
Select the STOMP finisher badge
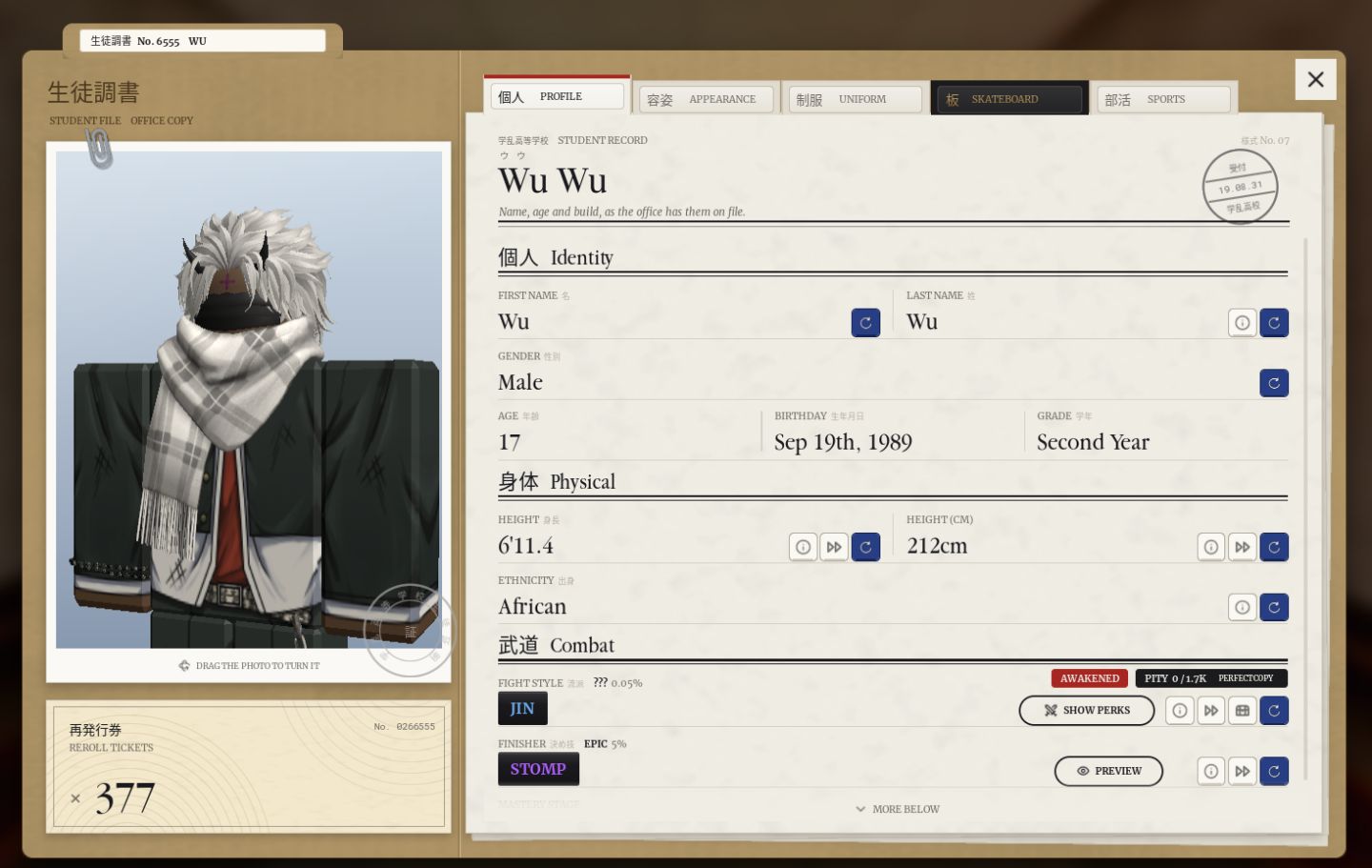(538, 769)
